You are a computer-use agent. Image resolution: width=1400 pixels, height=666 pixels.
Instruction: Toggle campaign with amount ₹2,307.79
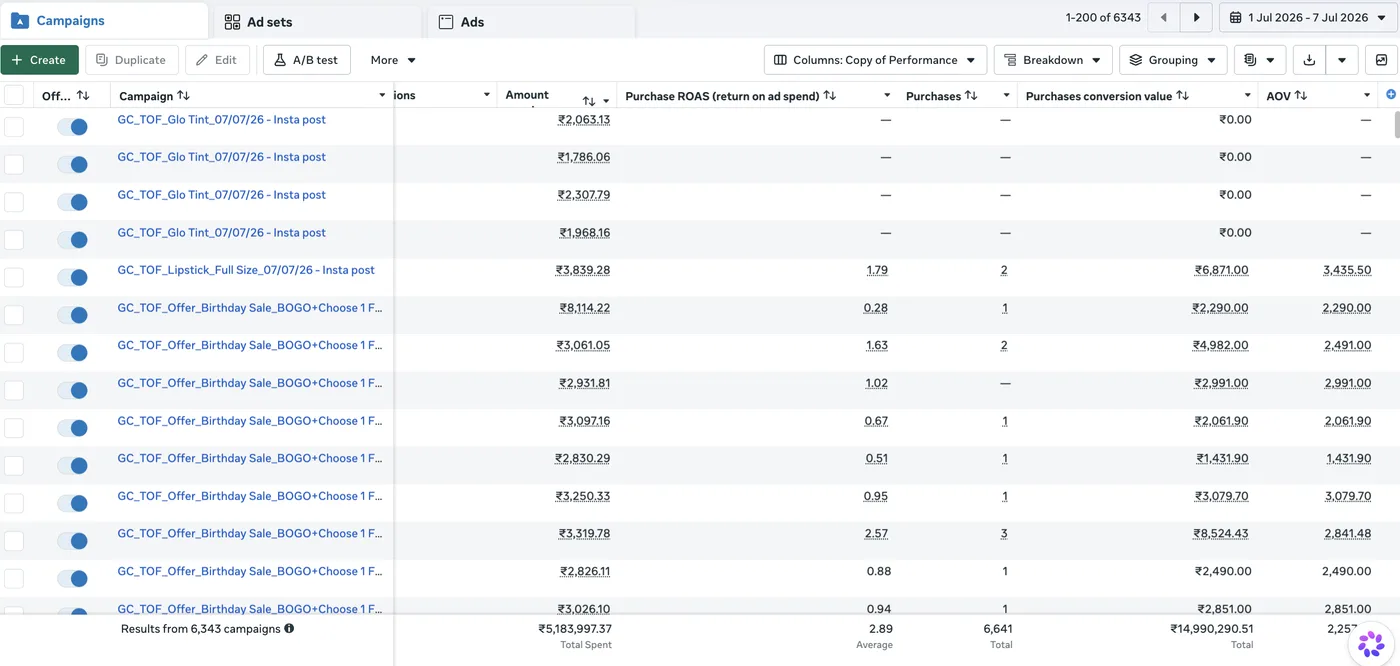pyautogui.click(x=72, y=202)
